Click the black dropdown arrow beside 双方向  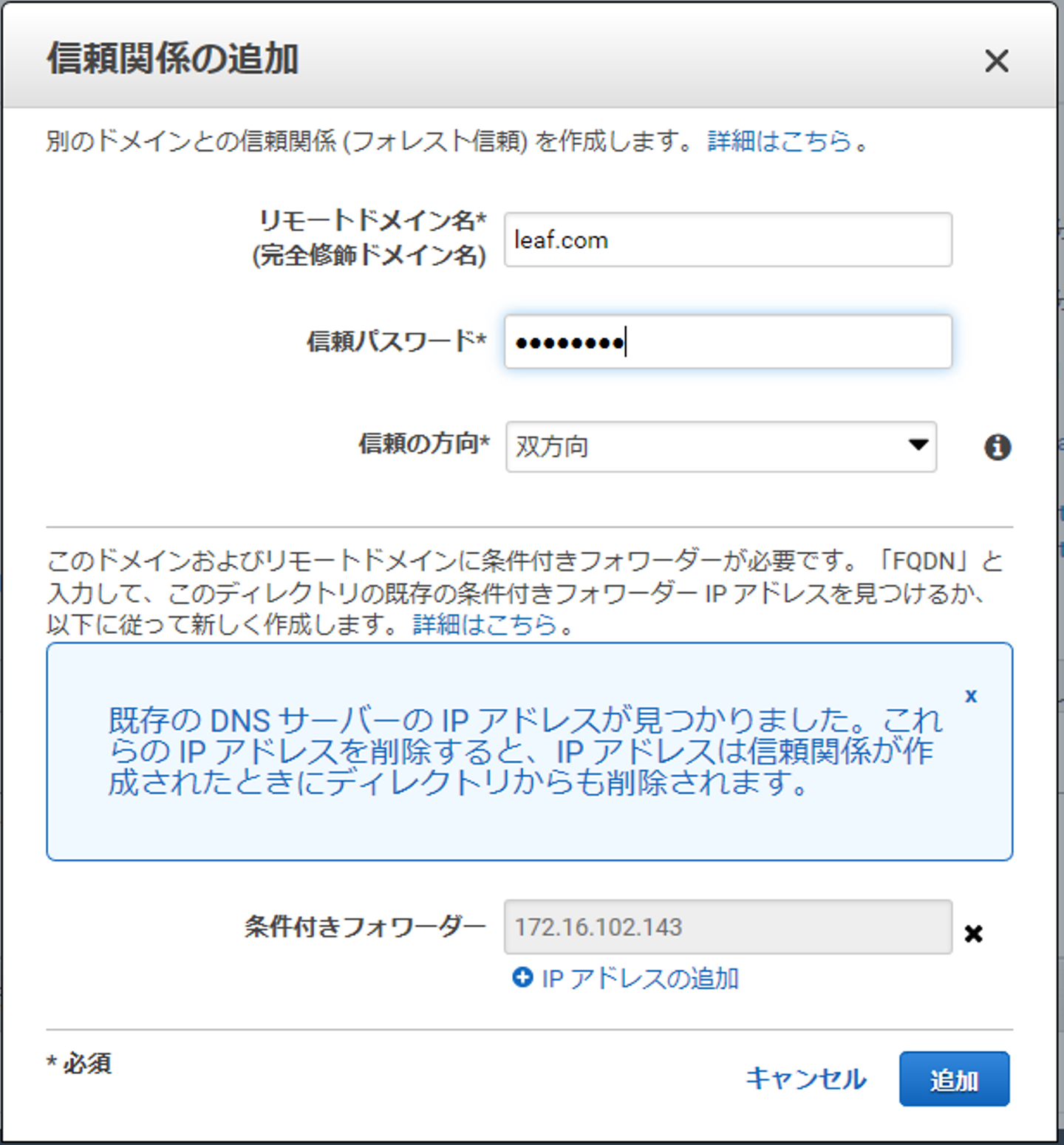coord(918,445)
